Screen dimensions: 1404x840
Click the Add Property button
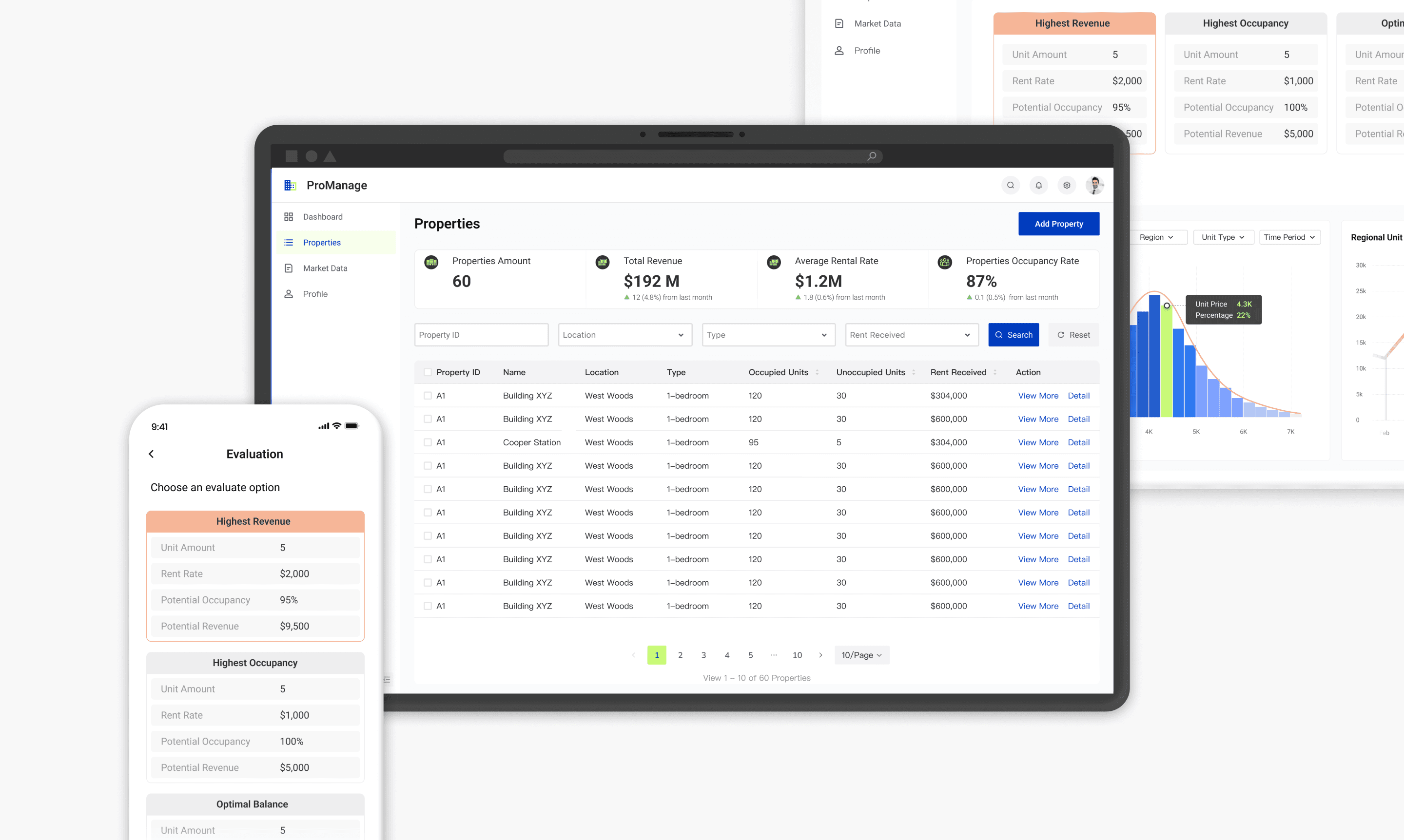coord(1058,224)
